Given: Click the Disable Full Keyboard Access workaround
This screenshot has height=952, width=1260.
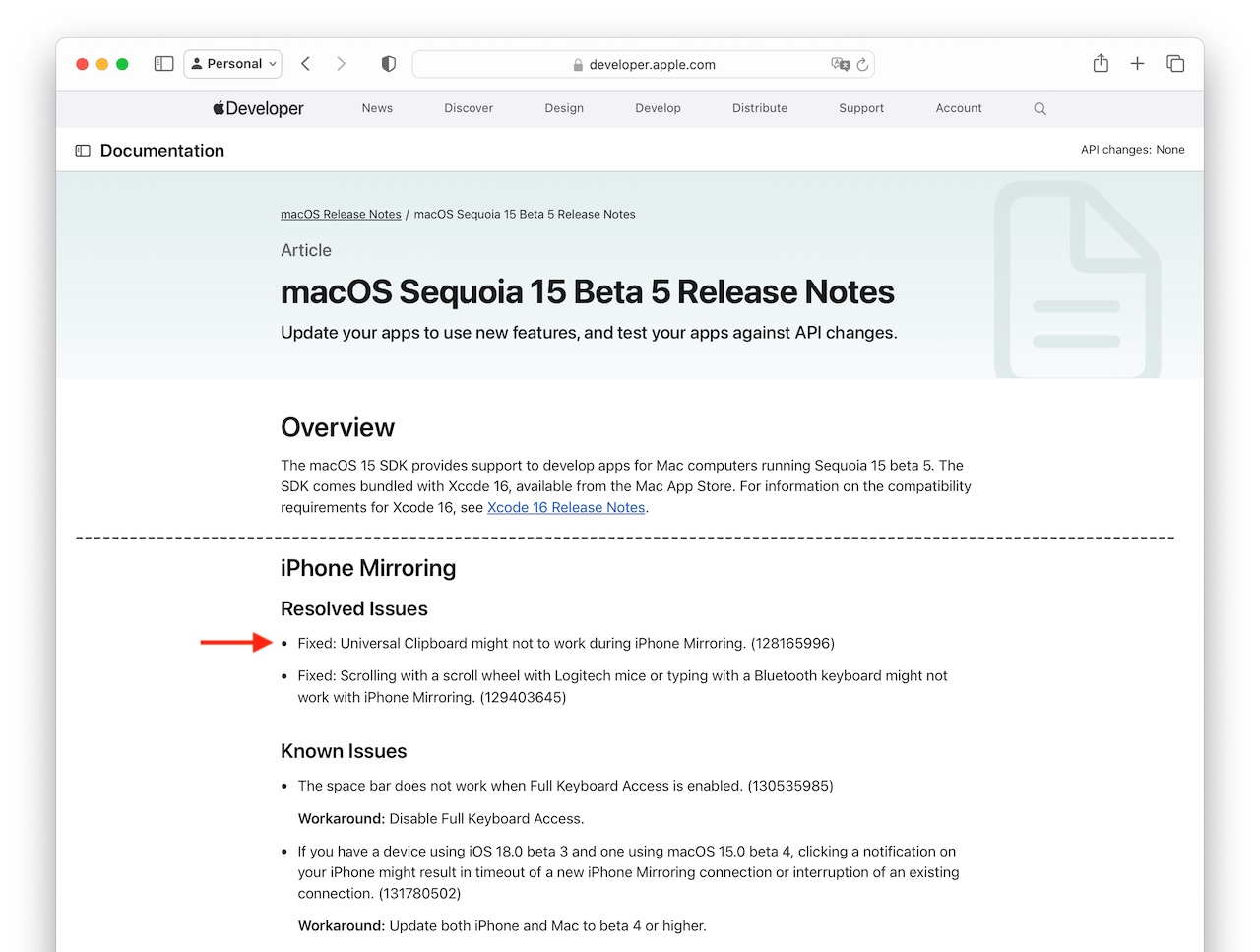Looking at the screenshot, I should coord(441,818).
